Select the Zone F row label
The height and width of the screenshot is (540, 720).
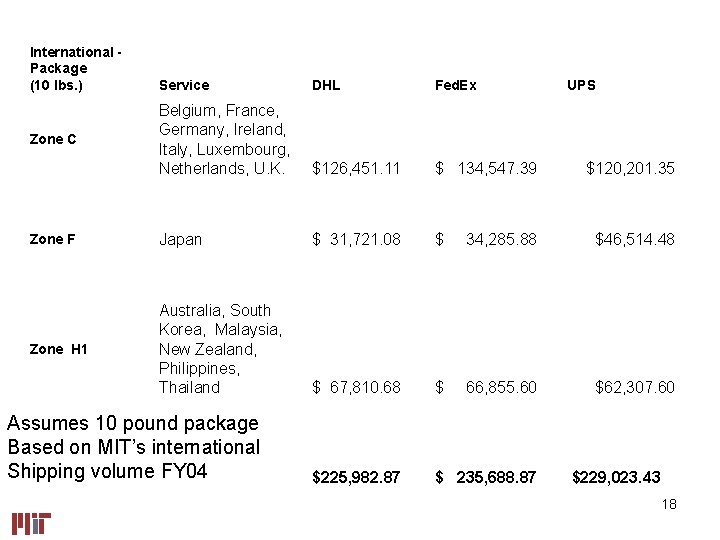pyautogui.click(x=53, y=239)
